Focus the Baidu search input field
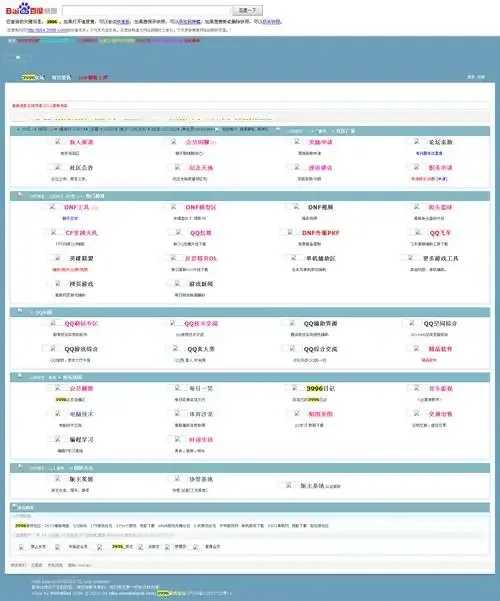This screenshot has width=500, height=601. coord(146,10)
